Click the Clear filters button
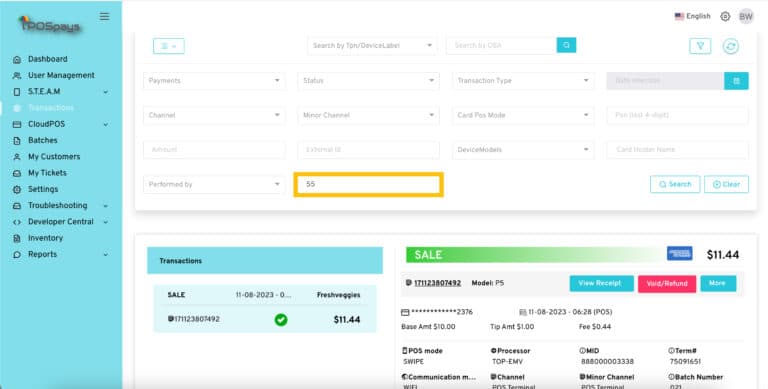Viewport: 768px width, 389px height. tap(726, 184)
